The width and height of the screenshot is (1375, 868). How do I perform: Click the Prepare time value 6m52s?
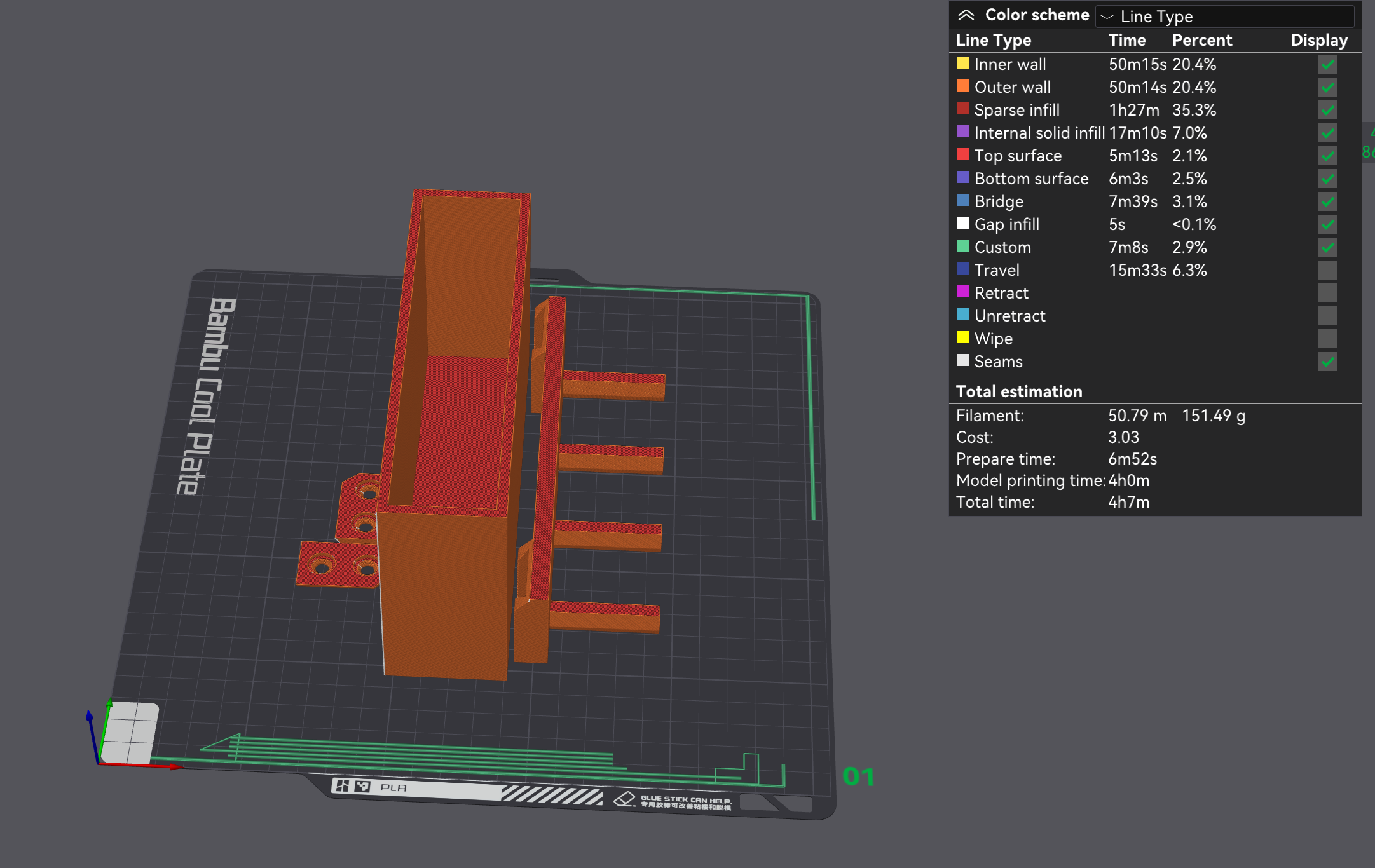[1132, 459]
